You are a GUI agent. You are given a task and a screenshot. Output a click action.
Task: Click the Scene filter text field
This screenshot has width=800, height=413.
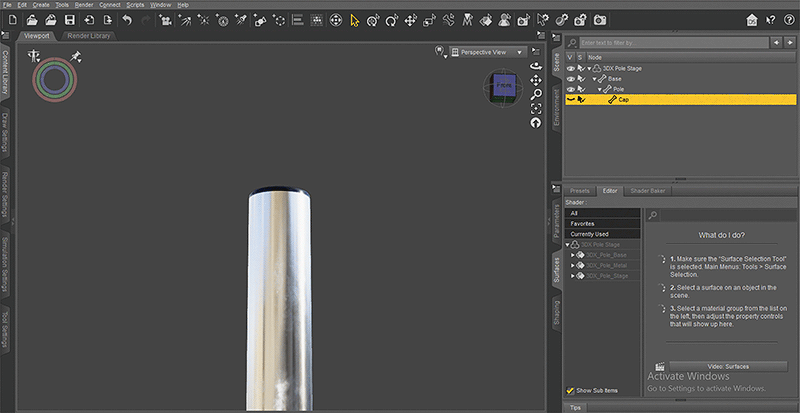673,42
